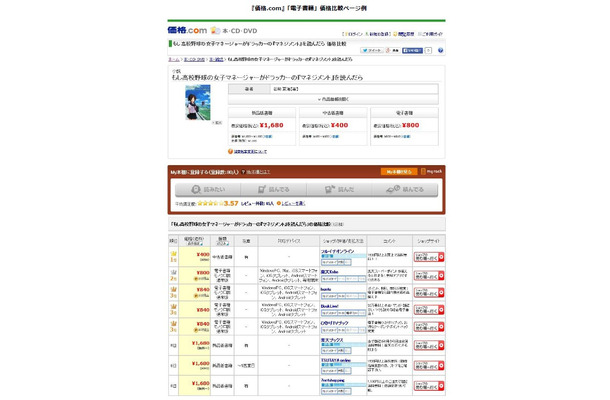Click the book cover thumbnail

(x=198, y=103)
